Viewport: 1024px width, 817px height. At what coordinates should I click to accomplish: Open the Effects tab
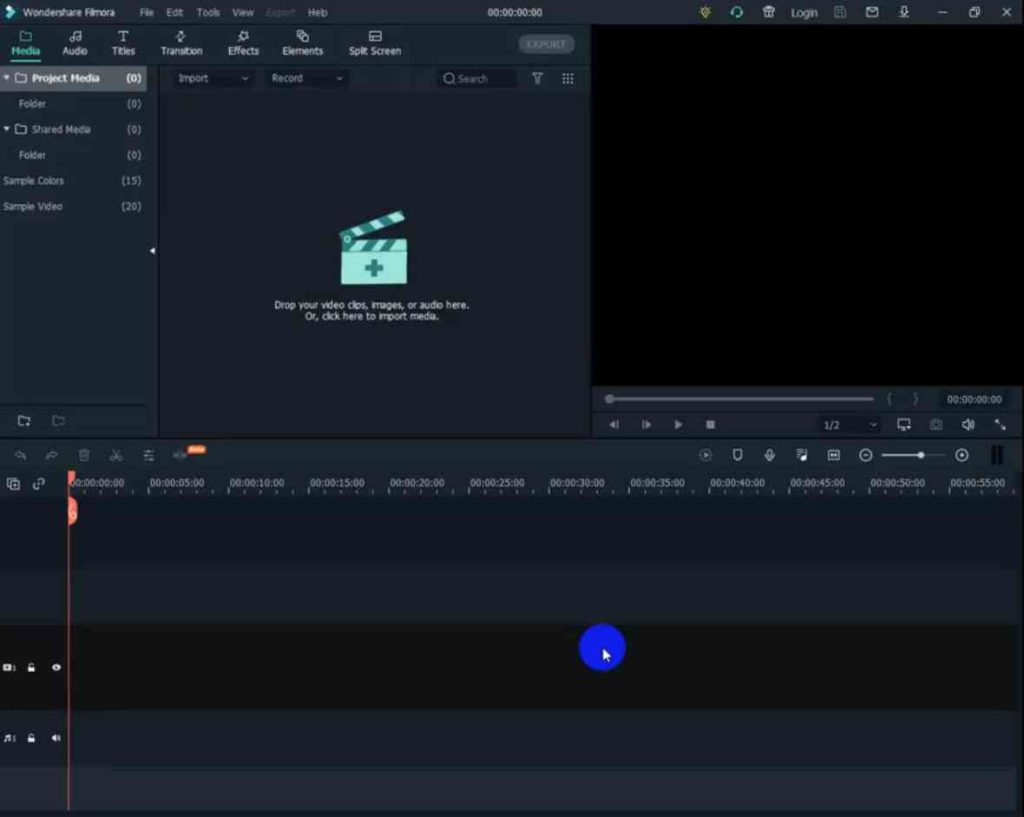[243, 43]
